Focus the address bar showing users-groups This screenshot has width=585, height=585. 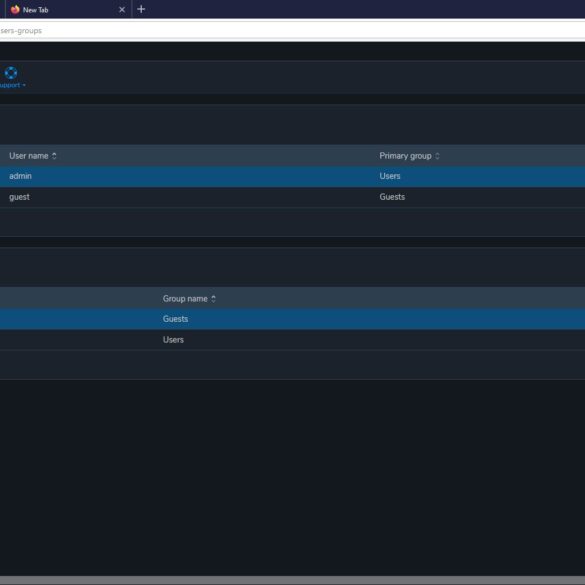tap(292, 31)
